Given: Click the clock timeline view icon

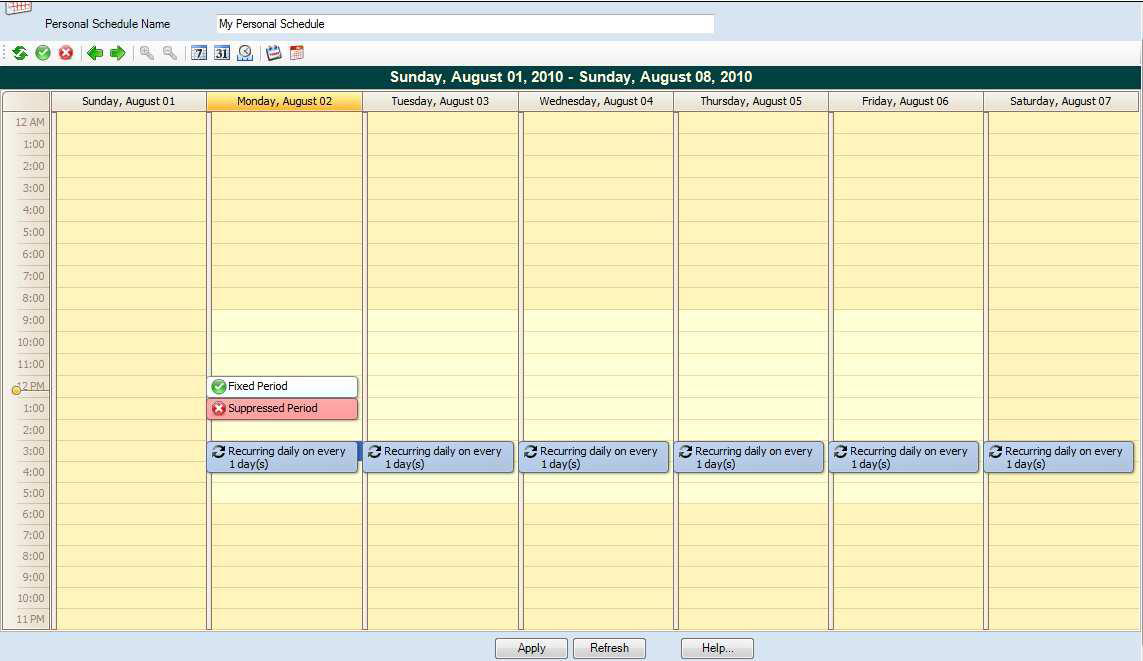Looking at the screenshot, I should (245, 53).
